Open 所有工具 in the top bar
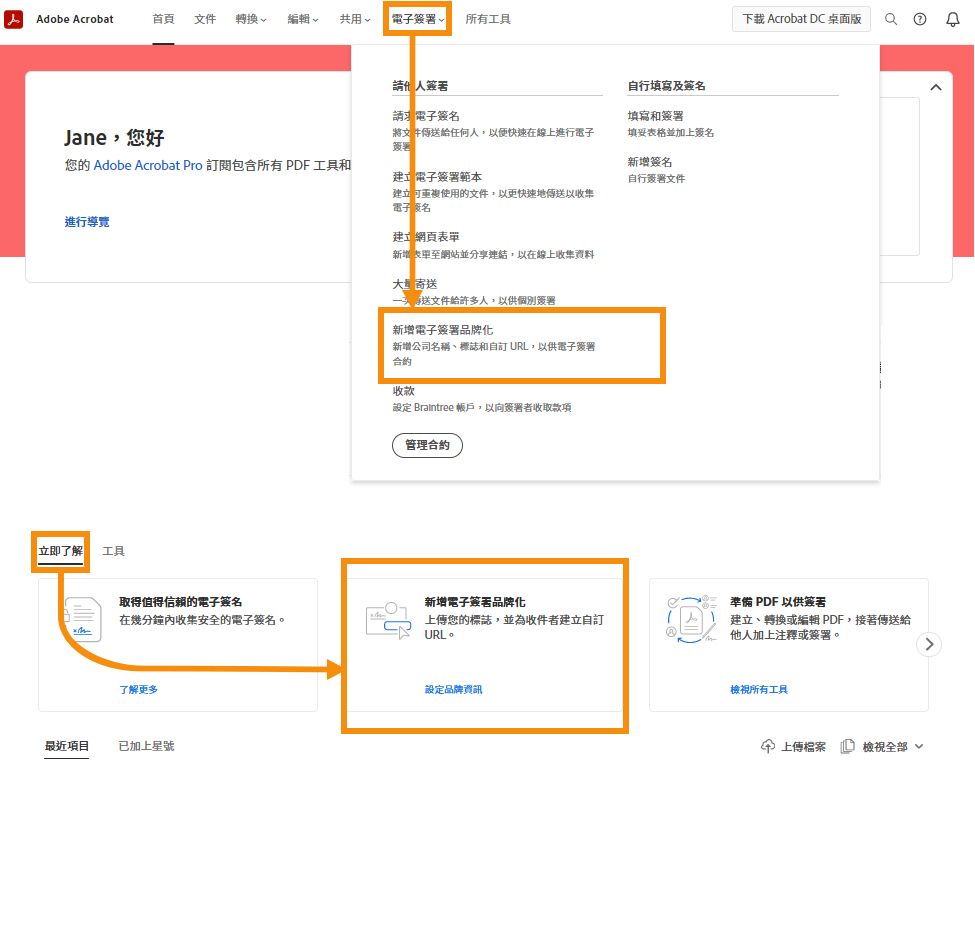The height and width of the screenshot is (952, 975). pyautogui.click(x=488, y=19)
